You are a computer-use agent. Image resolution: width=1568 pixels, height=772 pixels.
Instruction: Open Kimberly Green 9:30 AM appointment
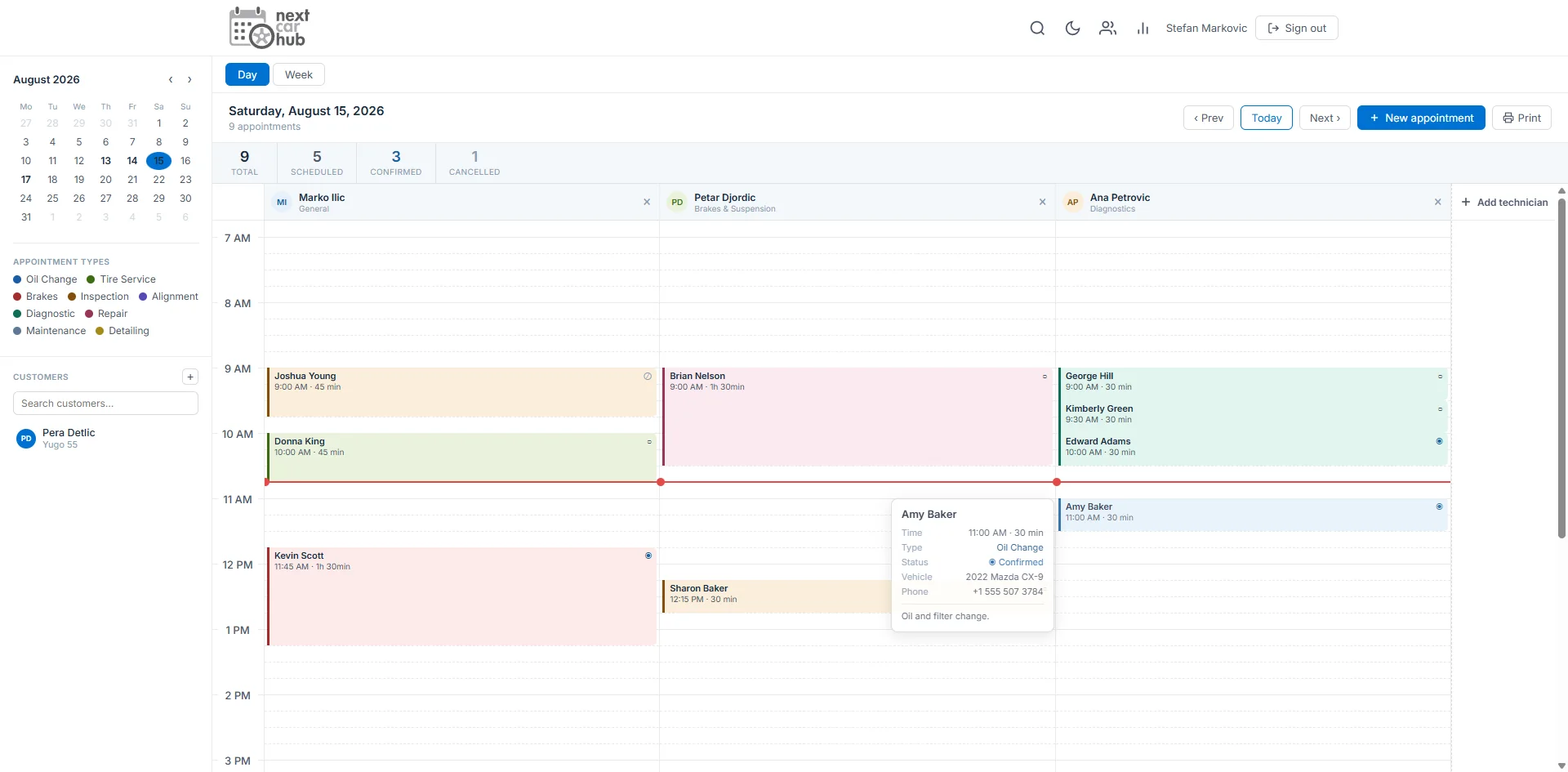pos(1253,417)
